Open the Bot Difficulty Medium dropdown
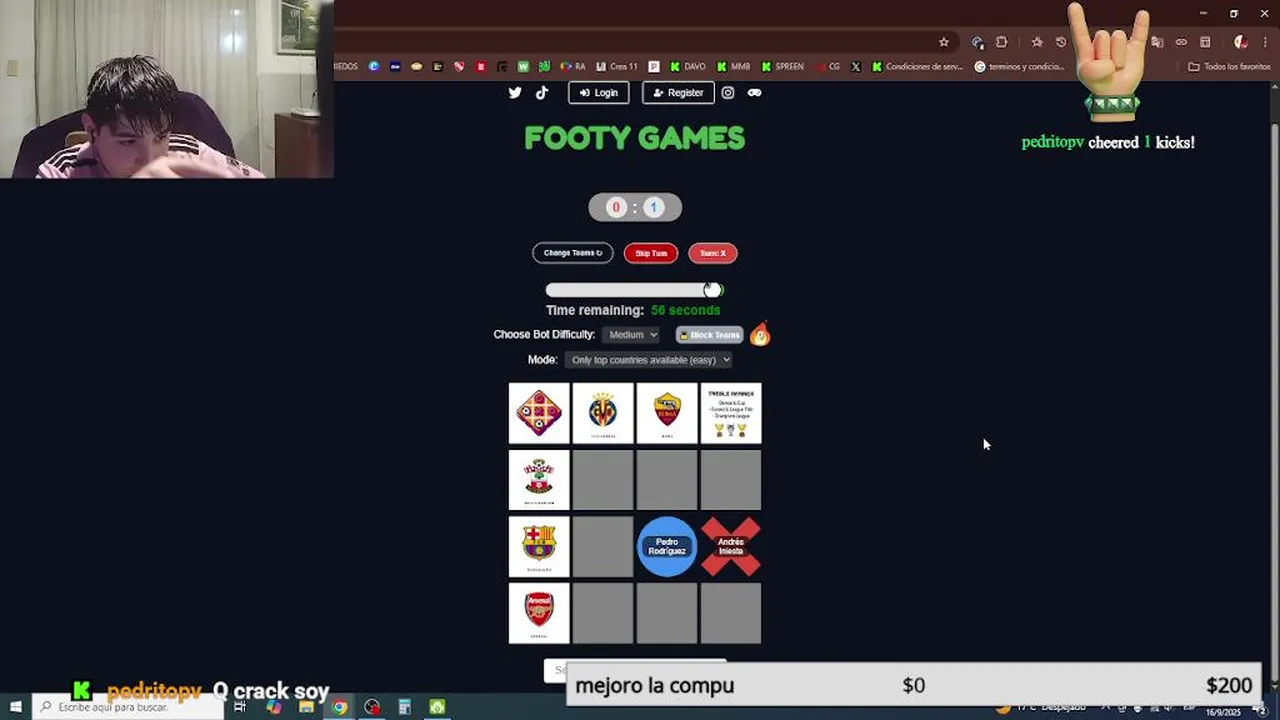 631,335
